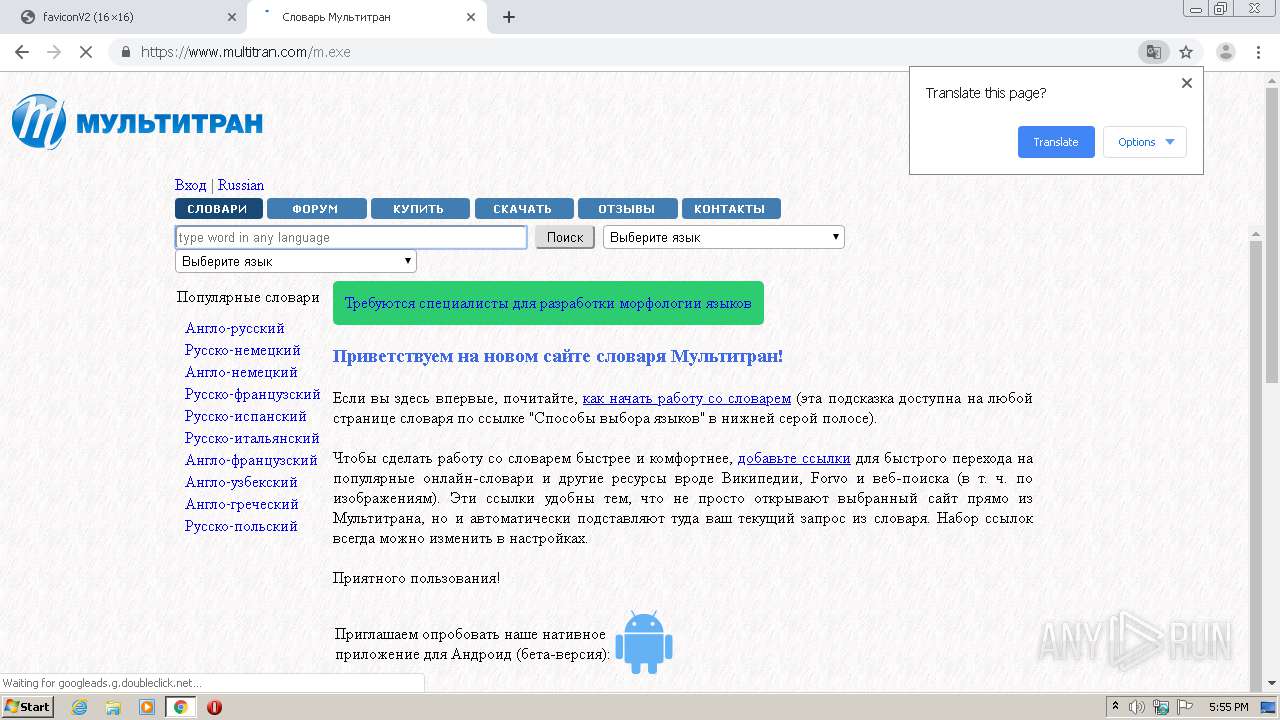Open a new browser tab
The height and width of the screenshot is (720, 1280).
point(509,17)
